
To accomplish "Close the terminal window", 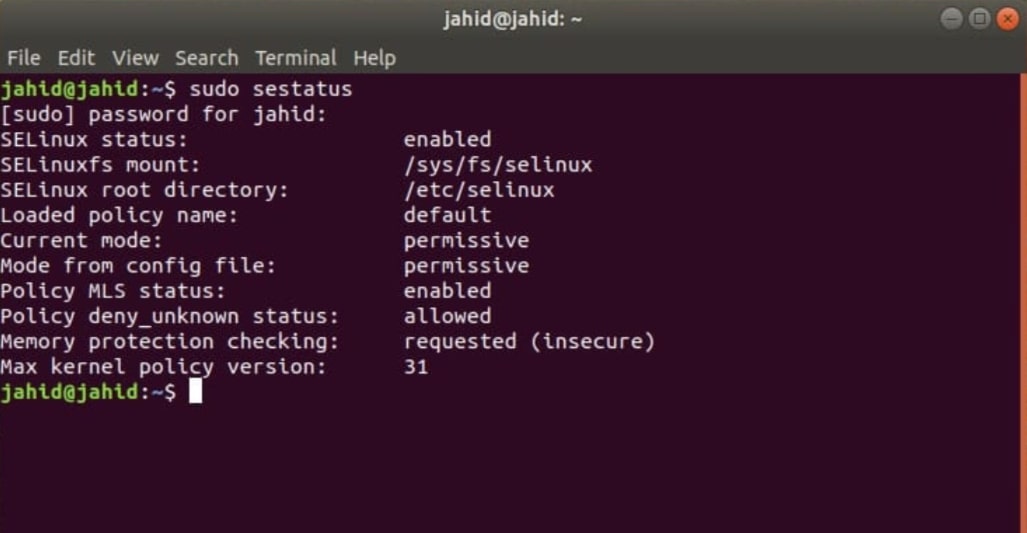I will [1006, 19].
